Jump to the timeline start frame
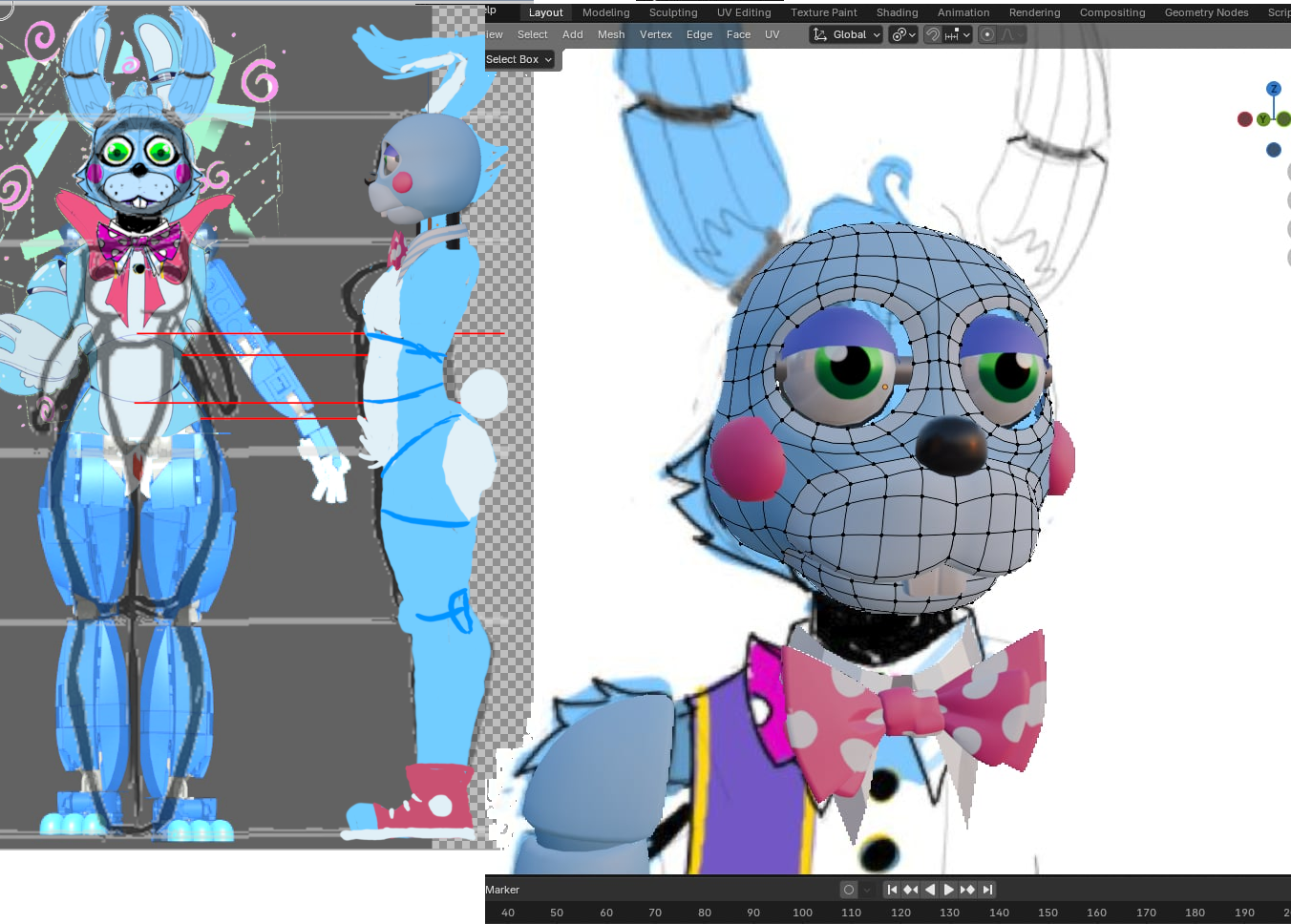The image size is (1291, 924). [892, 890]
